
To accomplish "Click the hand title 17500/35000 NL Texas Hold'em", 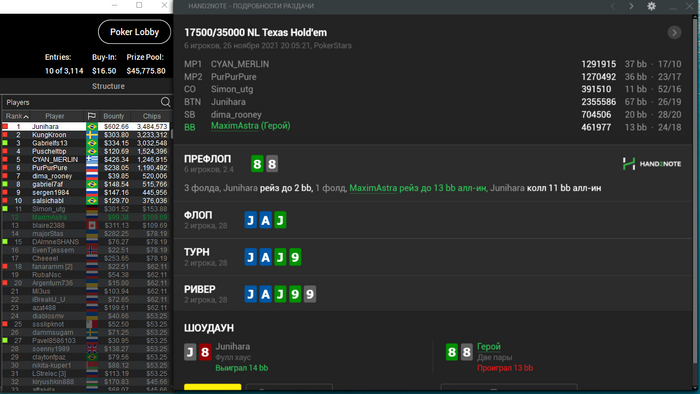I will (x=255, y=33).
